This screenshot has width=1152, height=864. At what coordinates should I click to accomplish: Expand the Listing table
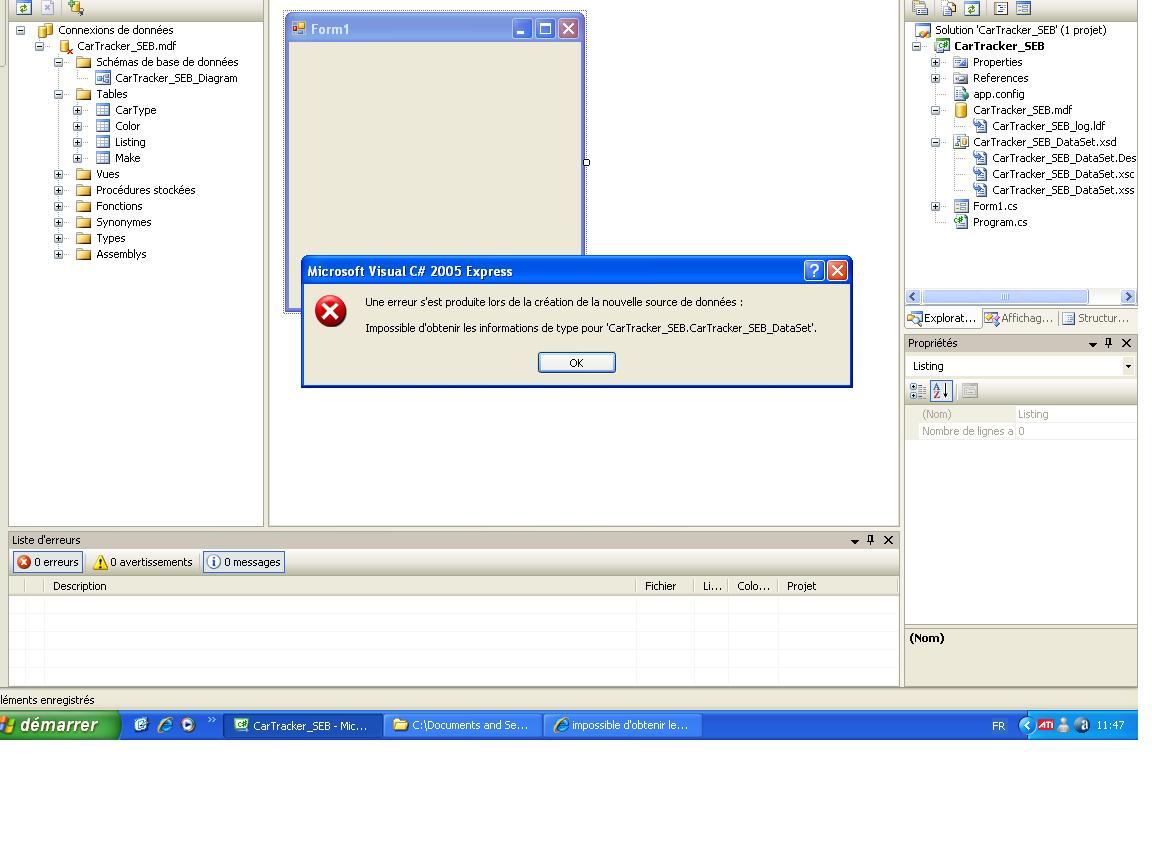click(77, 143)
